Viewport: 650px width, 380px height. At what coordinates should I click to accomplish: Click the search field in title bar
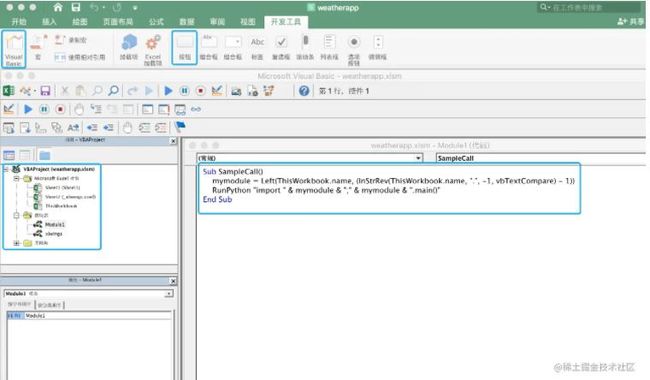tap(589, 7)
